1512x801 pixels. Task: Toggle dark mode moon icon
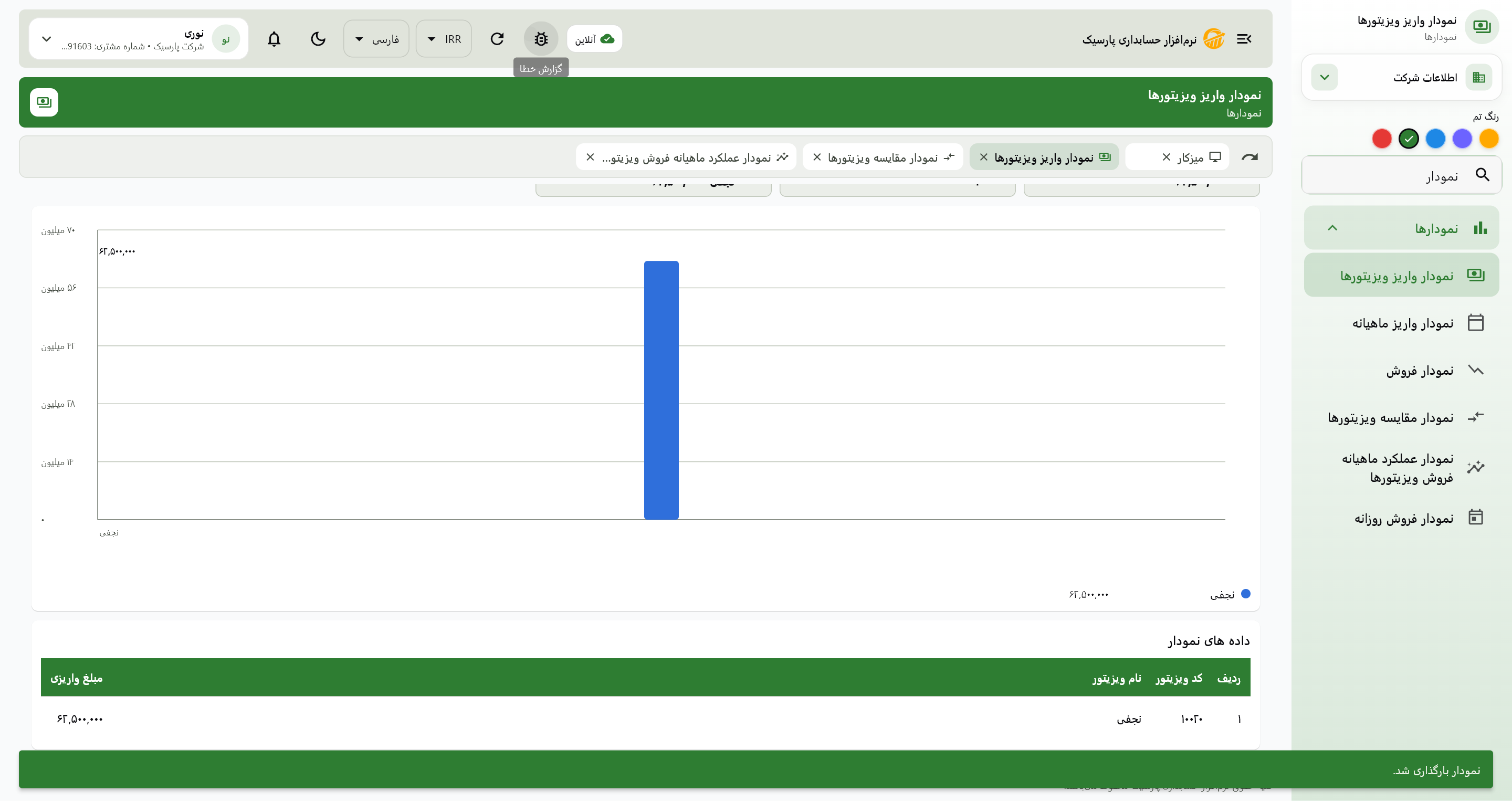318,39
